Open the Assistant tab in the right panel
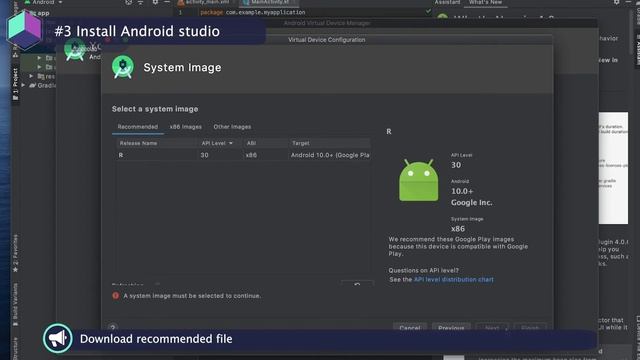 tap(447, 2)
